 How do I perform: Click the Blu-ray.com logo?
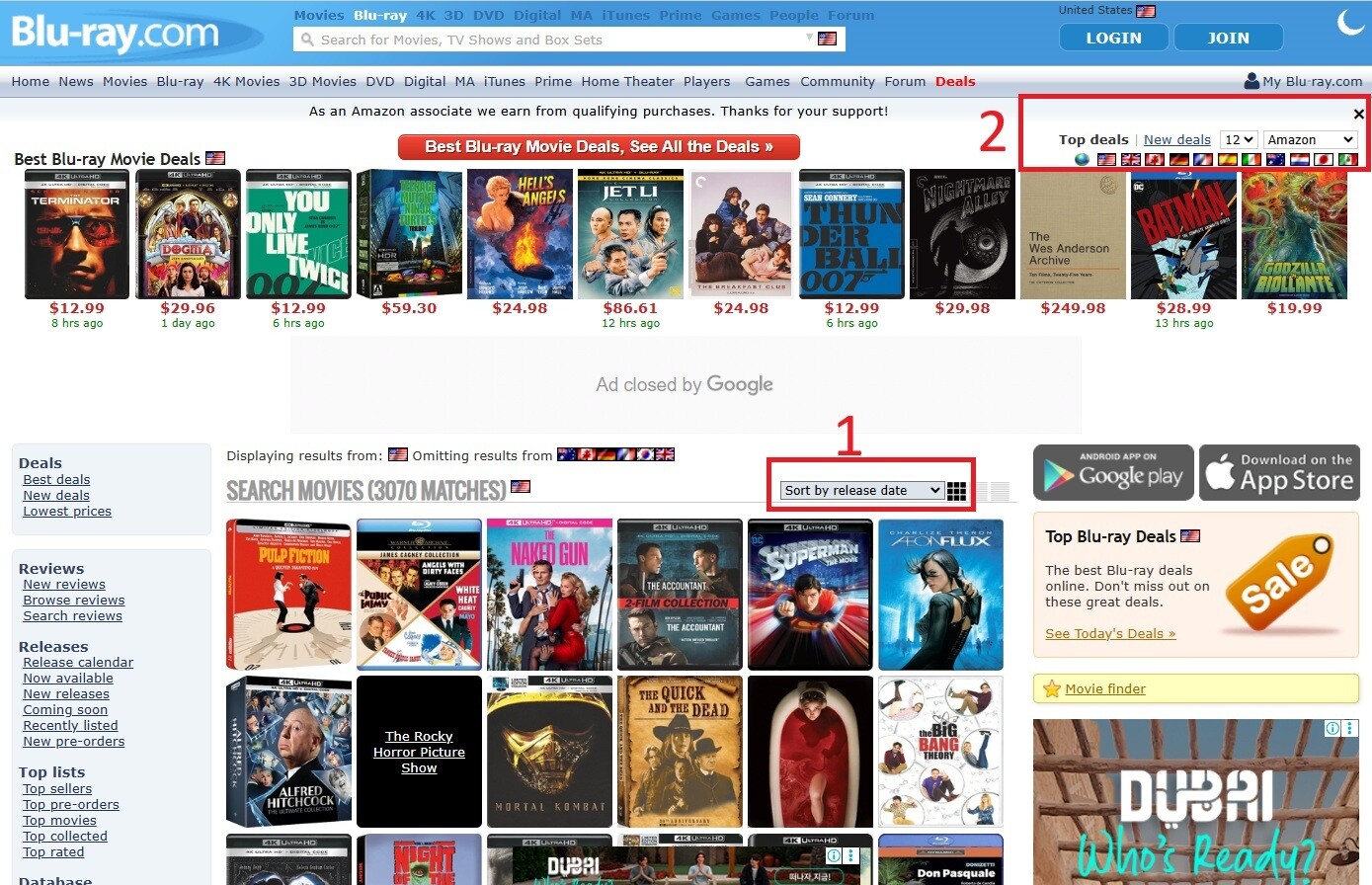pyautogui.click(x=115, y=34)
